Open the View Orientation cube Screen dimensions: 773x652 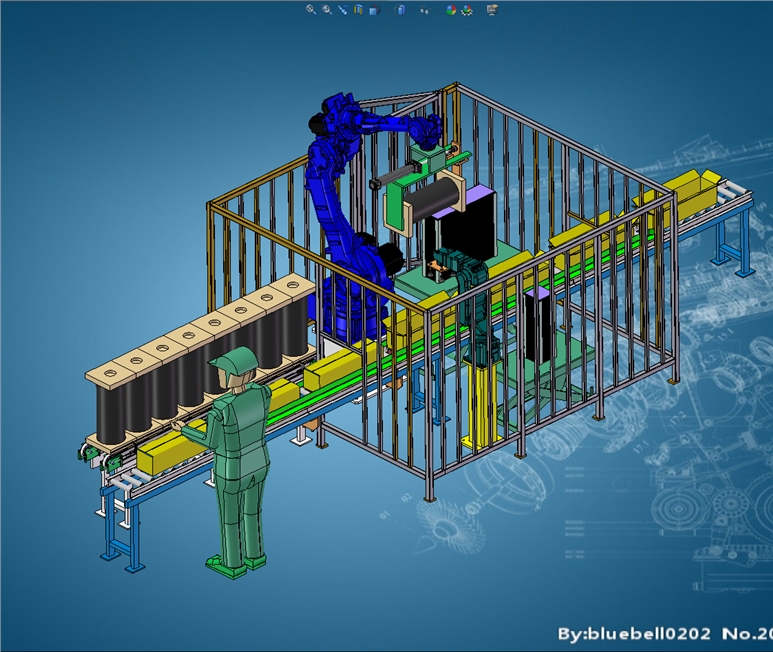374,10
